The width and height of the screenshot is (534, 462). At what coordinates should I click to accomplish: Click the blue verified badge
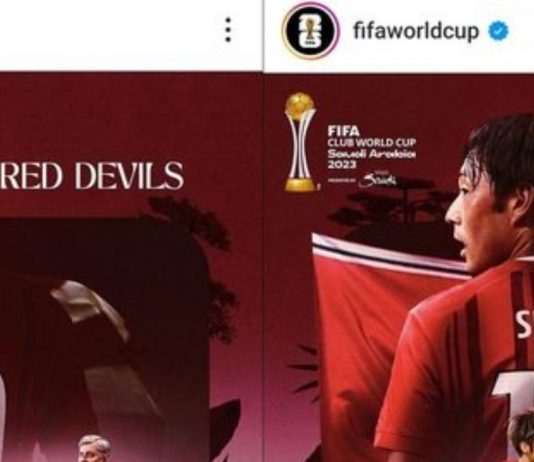pyautogui.click(x=498, y=31)
